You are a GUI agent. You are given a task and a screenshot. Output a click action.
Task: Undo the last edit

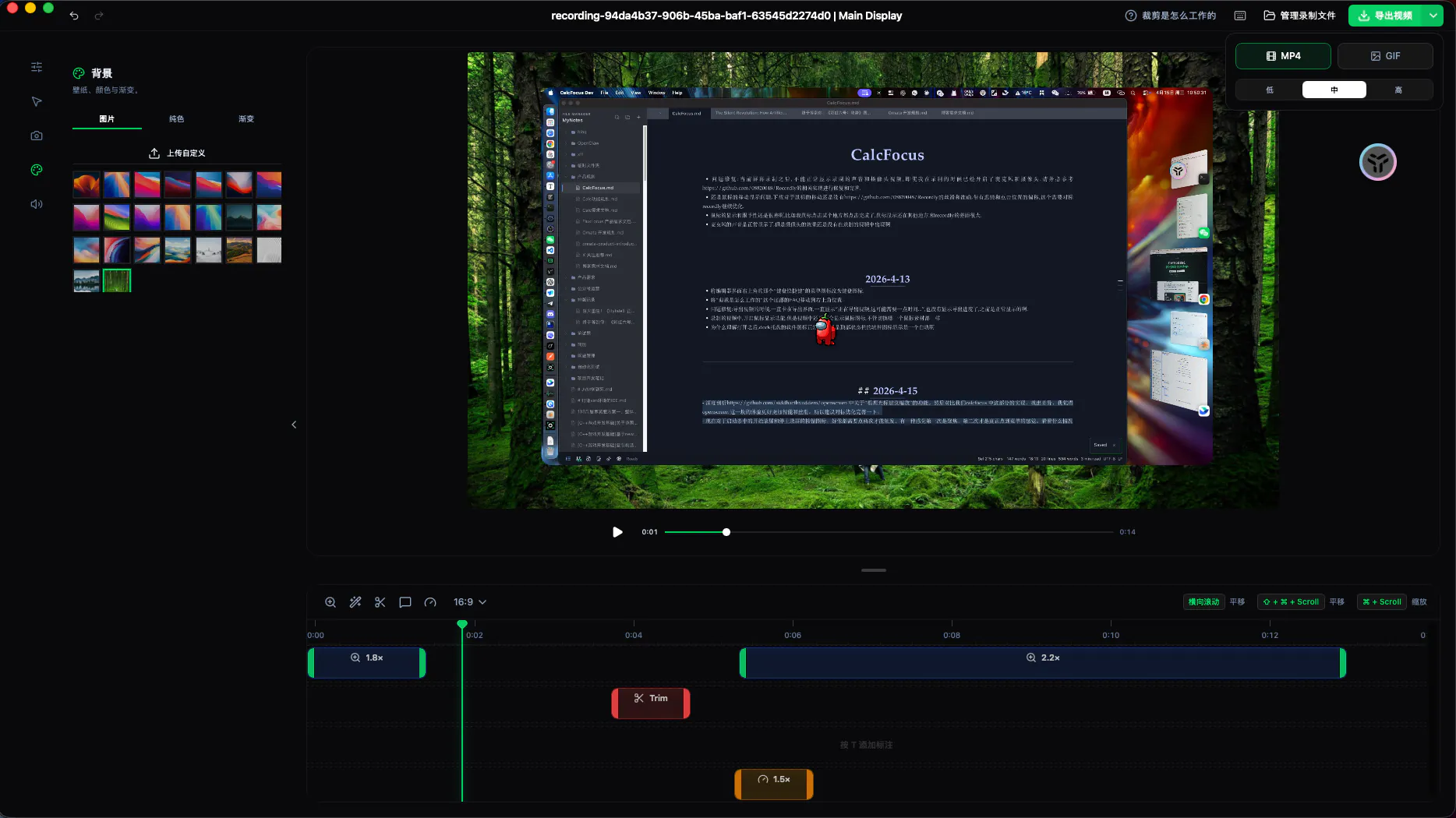[74, 16]
